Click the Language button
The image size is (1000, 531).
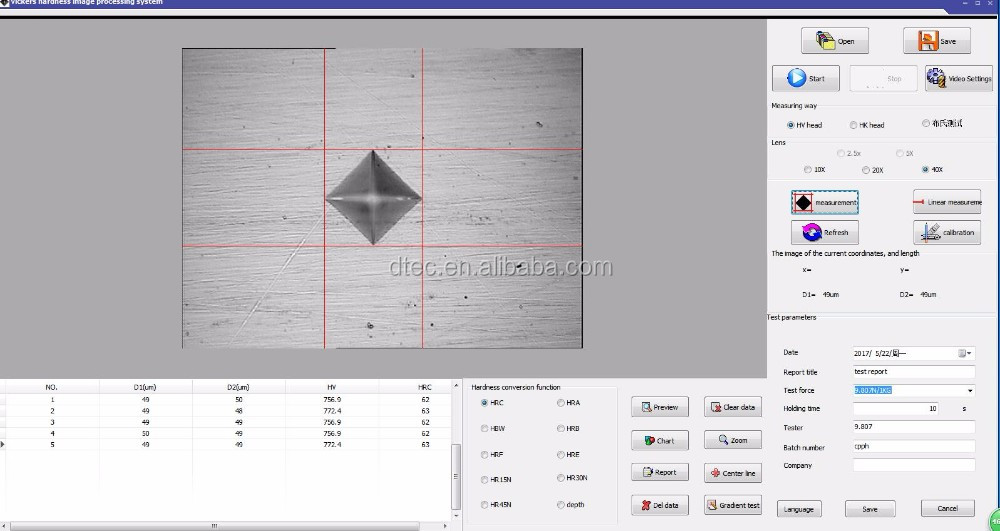coord(799,509)
